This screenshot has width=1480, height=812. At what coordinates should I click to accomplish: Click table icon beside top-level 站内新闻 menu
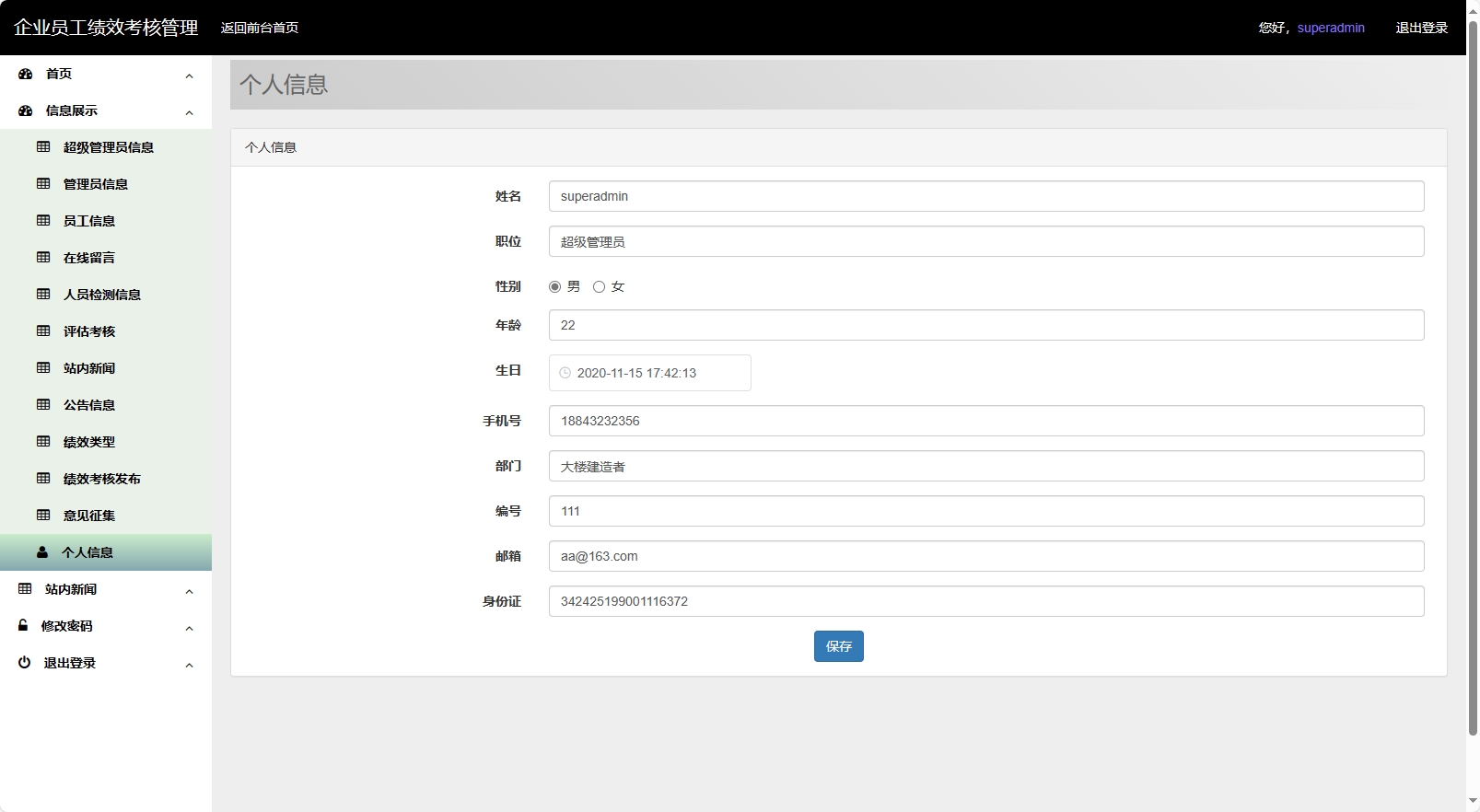(x=25, y=588)
